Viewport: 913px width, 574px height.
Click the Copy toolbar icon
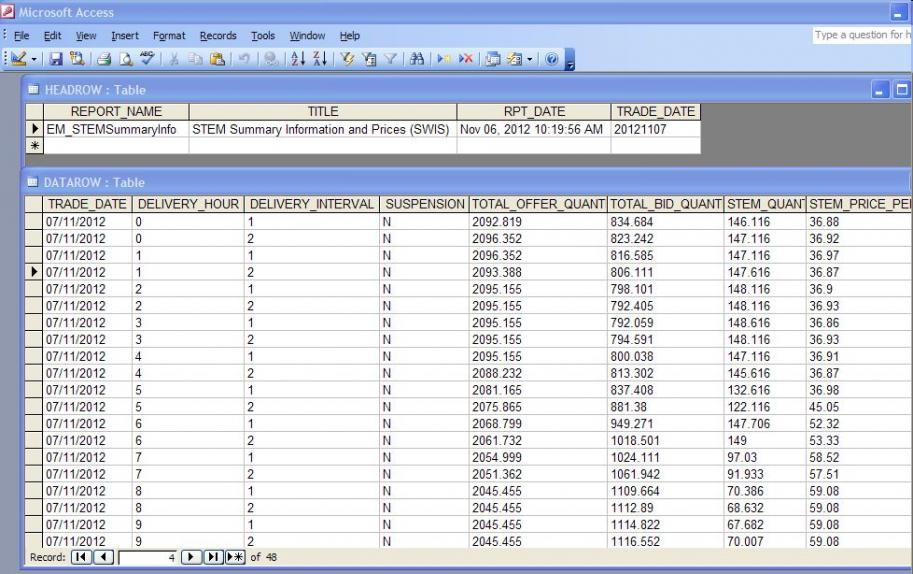pos(196,59)
